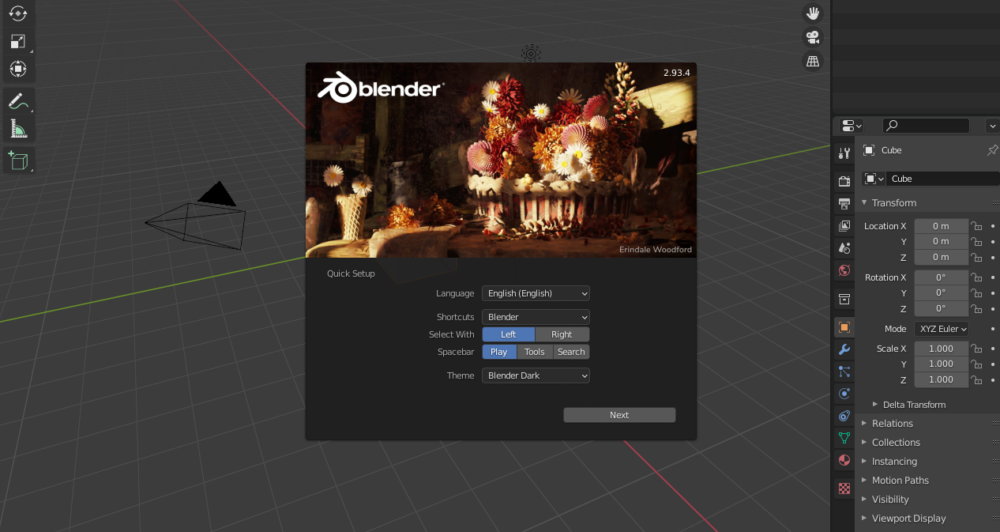Open the Output properties tab

(844, 204)
